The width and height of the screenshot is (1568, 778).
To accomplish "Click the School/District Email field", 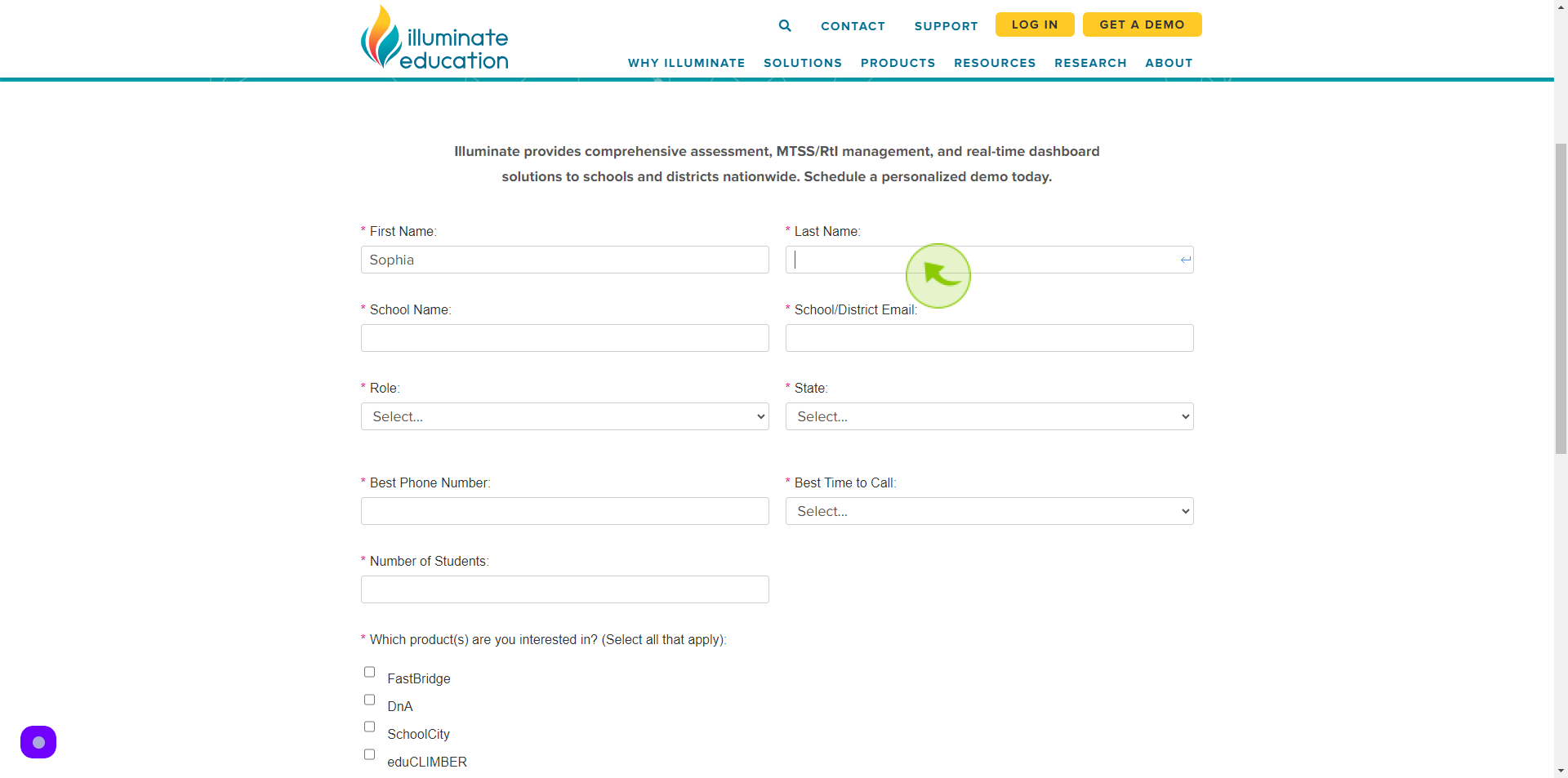I will 990,338.
